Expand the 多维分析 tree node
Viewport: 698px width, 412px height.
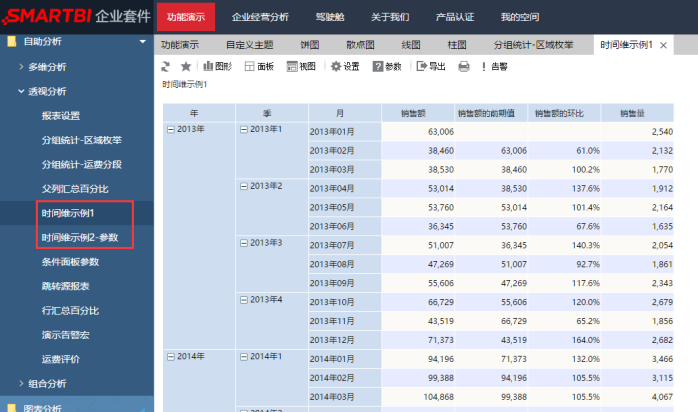point(21,67)
